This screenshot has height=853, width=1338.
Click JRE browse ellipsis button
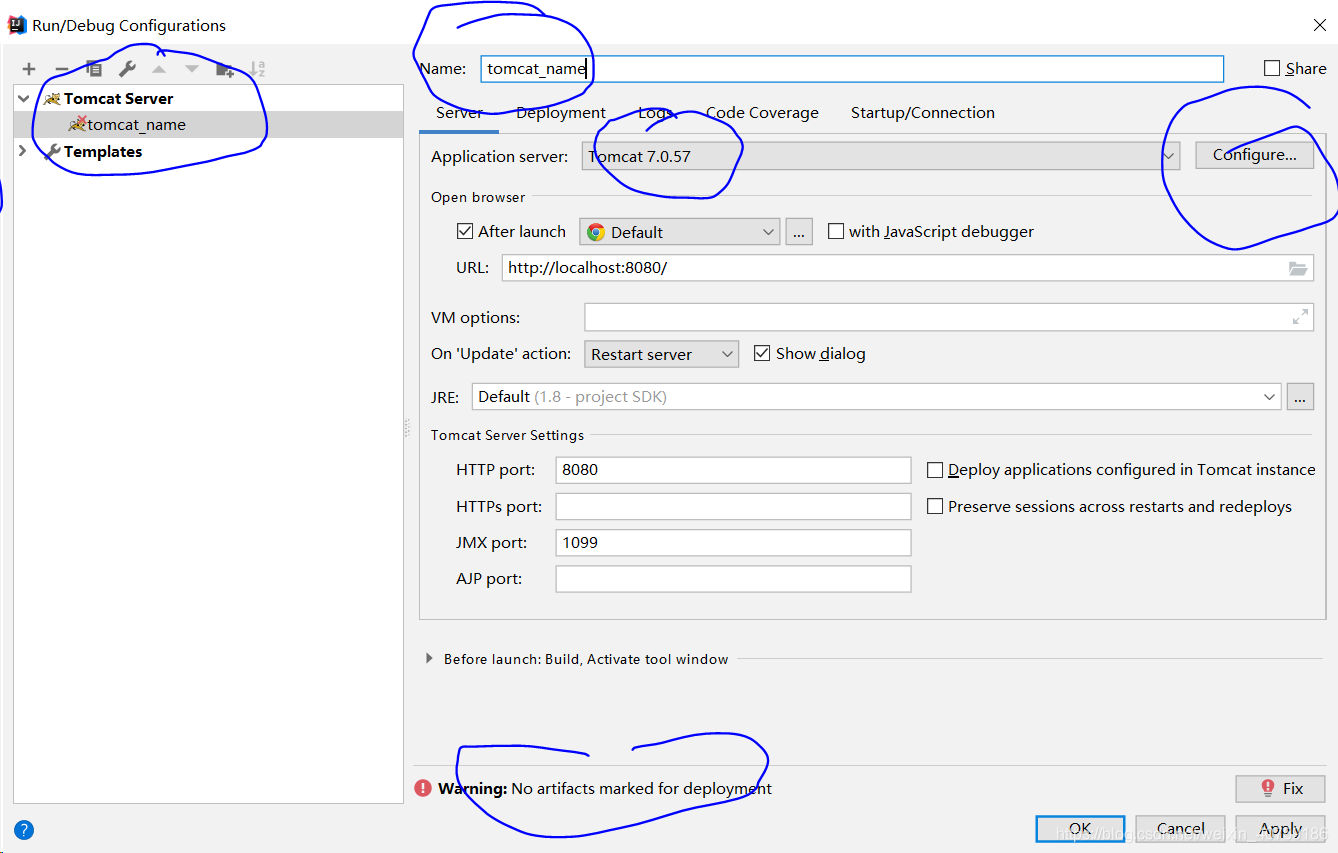point(1300,397)
